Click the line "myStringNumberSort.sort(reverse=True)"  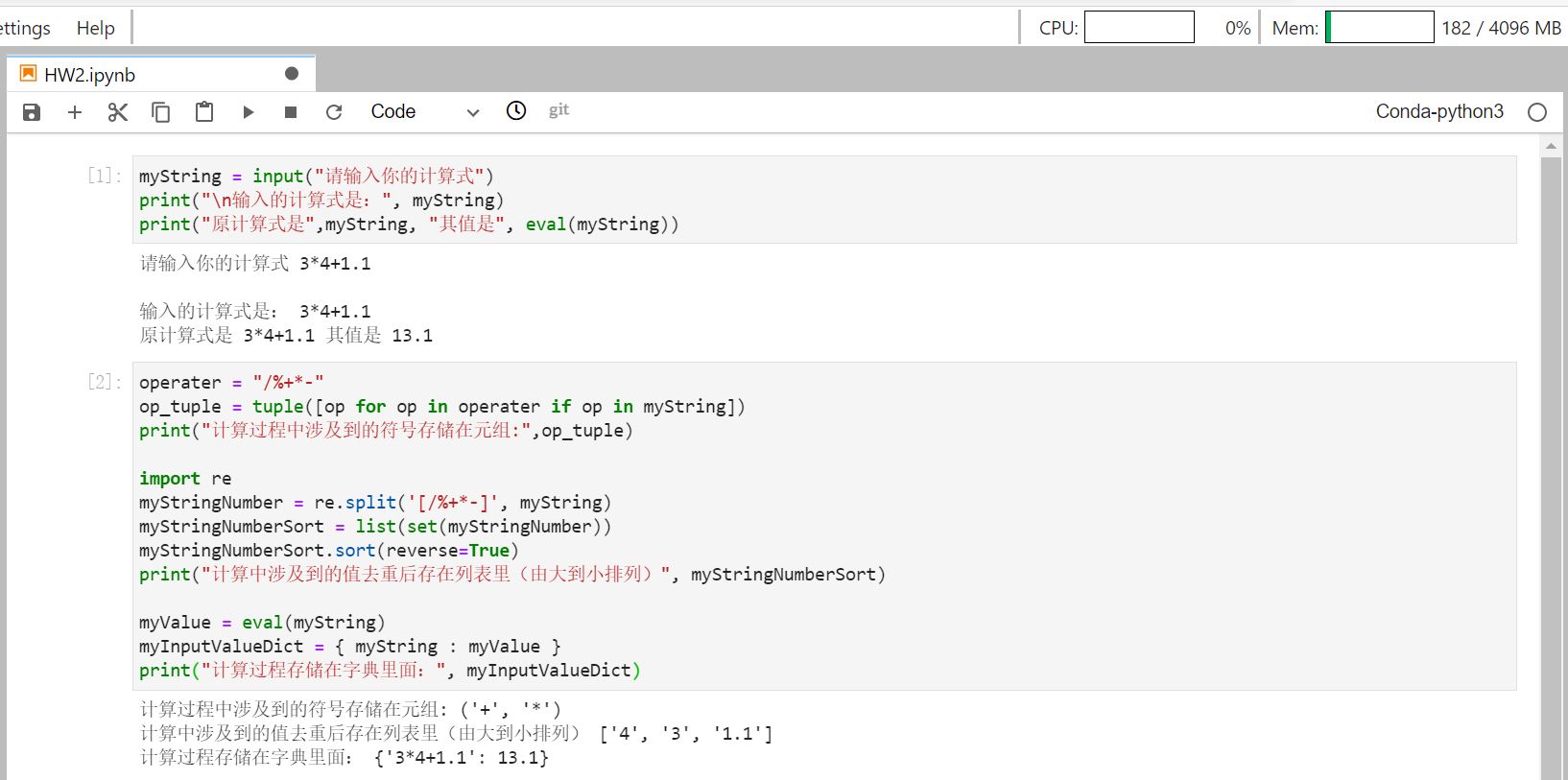point(329,551)
